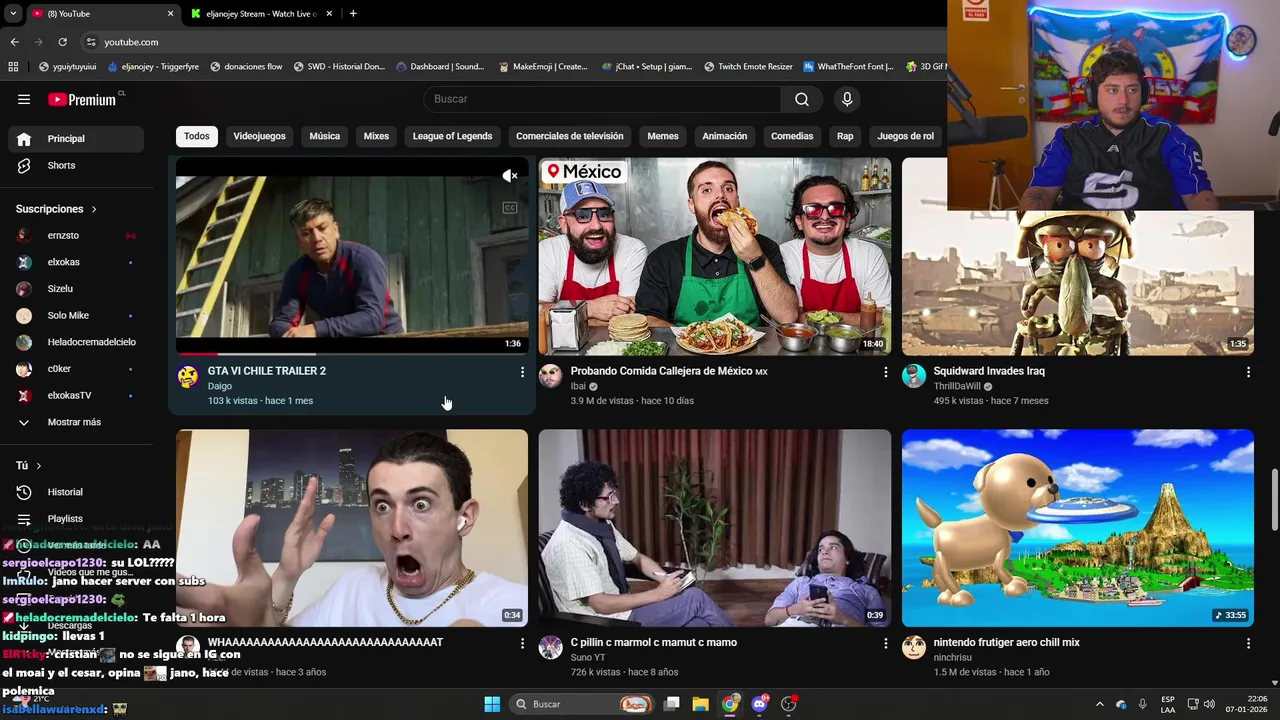Unmute the GTA VI CHILE TRAILER 2 preview

point(510,176)
